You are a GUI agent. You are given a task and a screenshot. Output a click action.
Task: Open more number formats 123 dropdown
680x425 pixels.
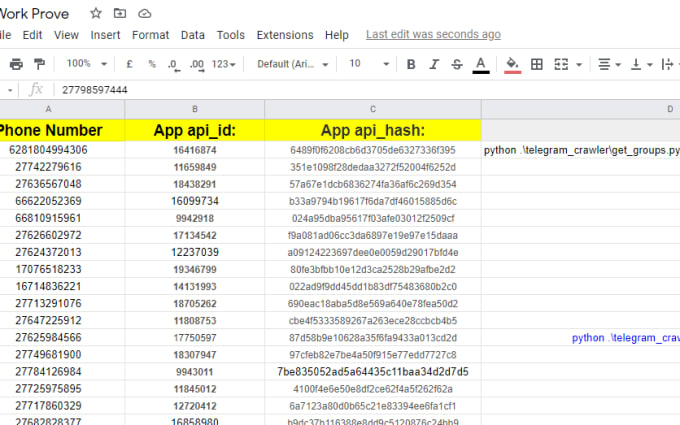pos(223,64)
